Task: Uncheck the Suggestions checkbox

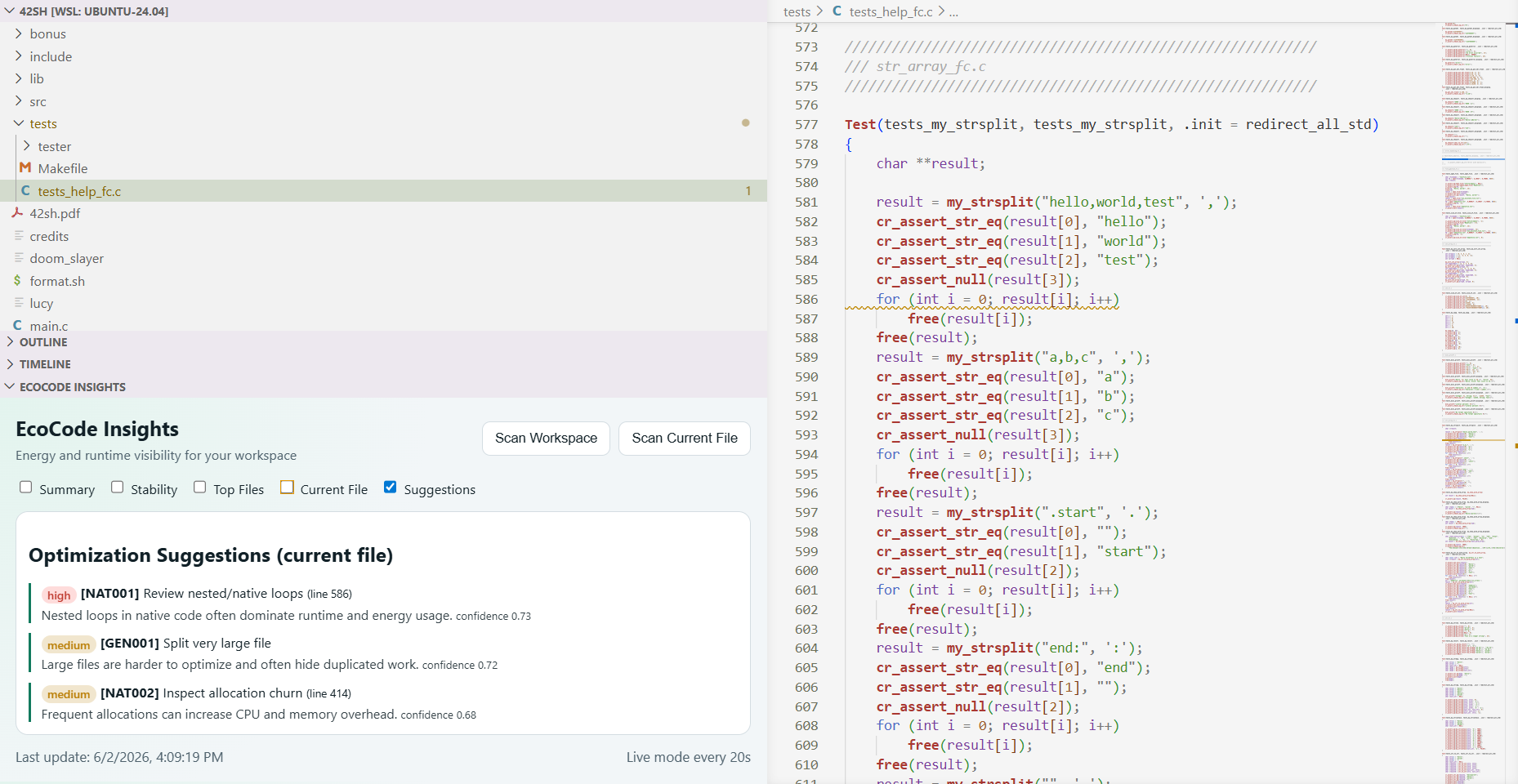Action: click(391, 487)
